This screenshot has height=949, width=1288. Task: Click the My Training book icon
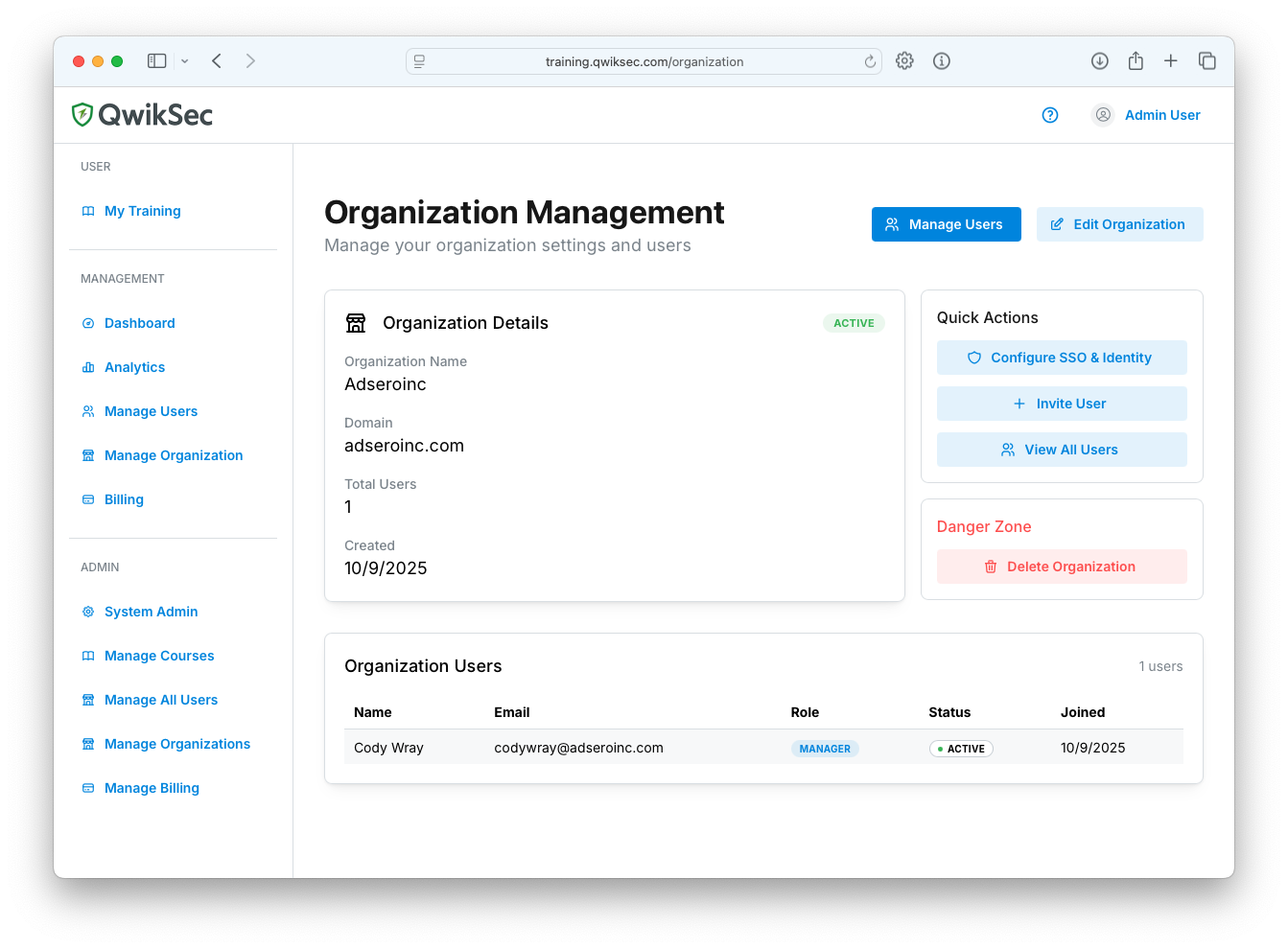pos(88,211)
